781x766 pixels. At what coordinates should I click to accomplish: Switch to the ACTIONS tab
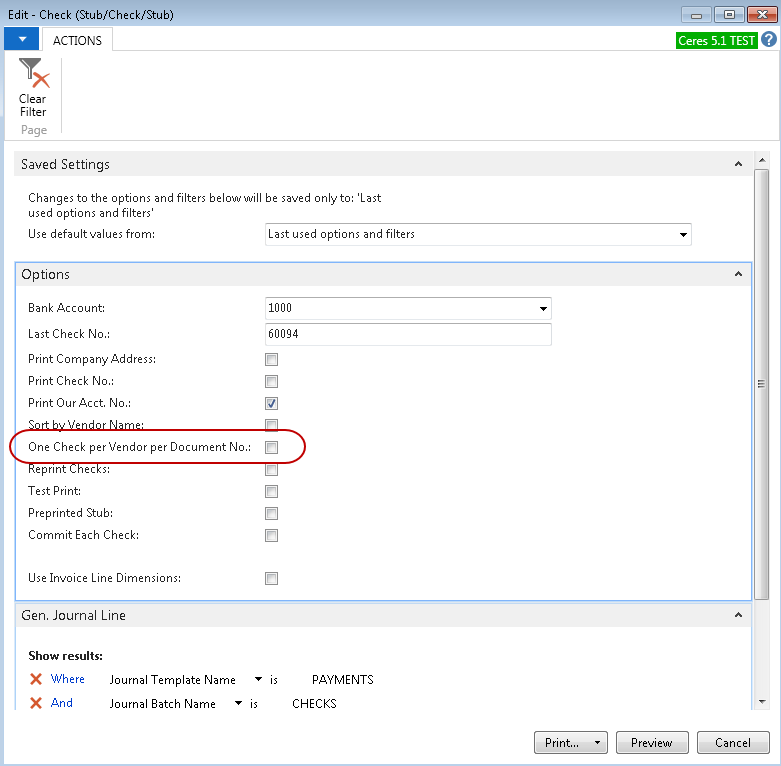(77, 40)
